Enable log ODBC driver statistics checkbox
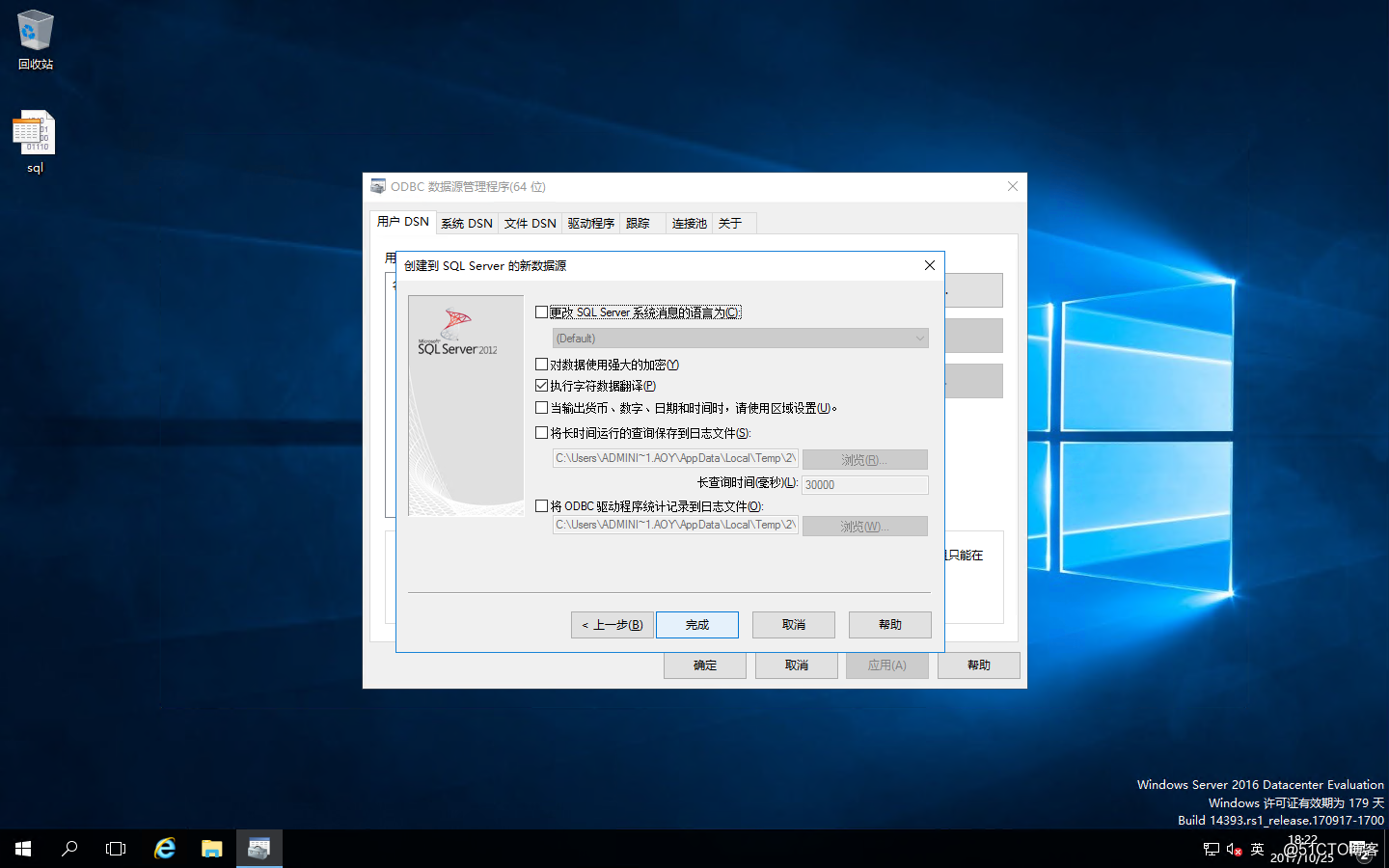The width and height of the screenshot is (1389, 868). pos(541,505)
